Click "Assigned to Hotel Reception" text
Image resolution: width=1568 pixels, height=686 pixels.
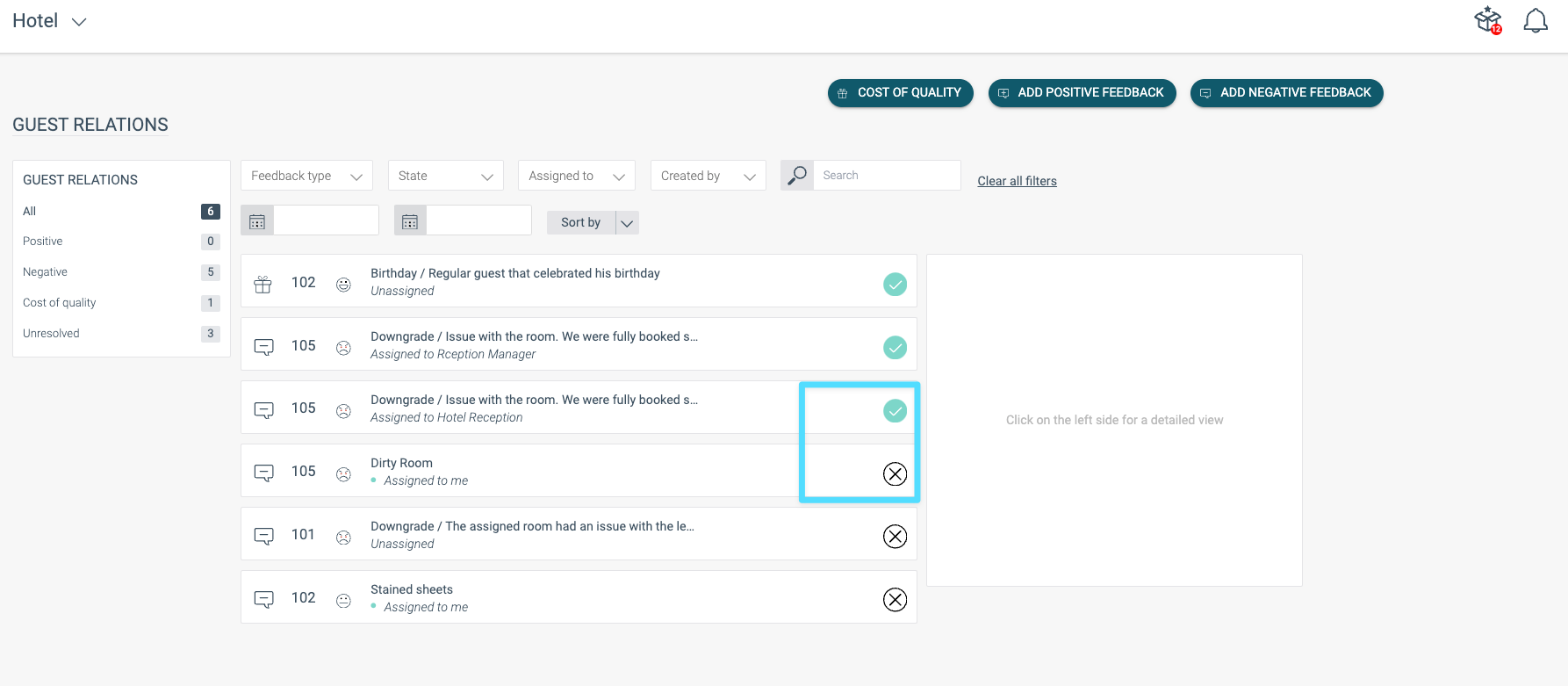tap(446, 417)
